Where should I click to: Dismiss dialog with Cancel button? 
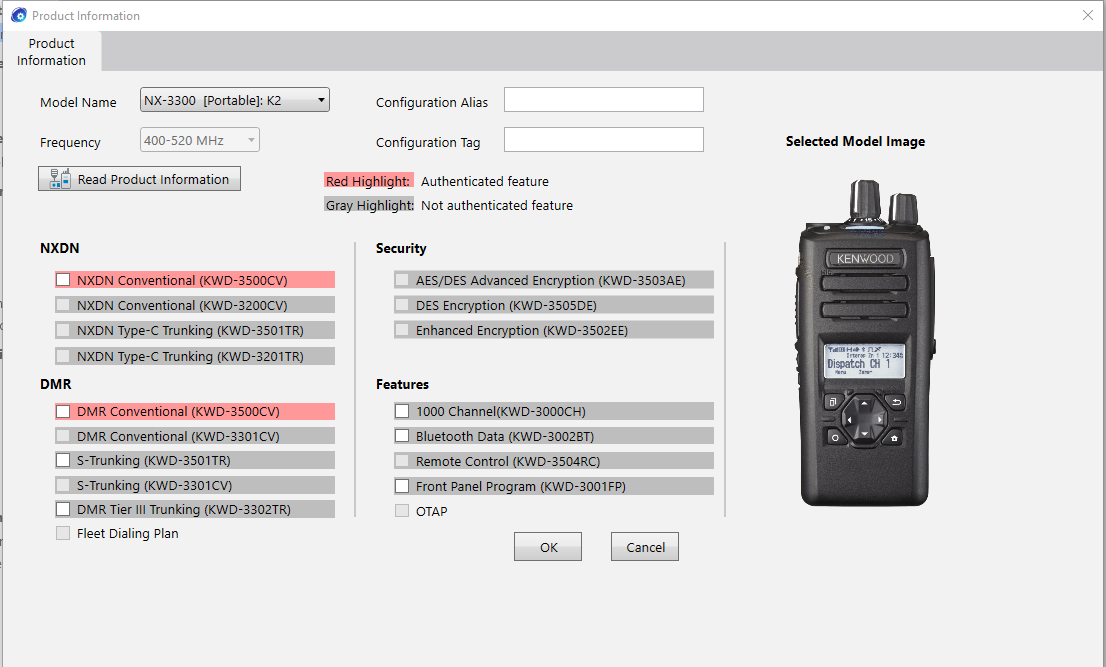pos(645,547)
